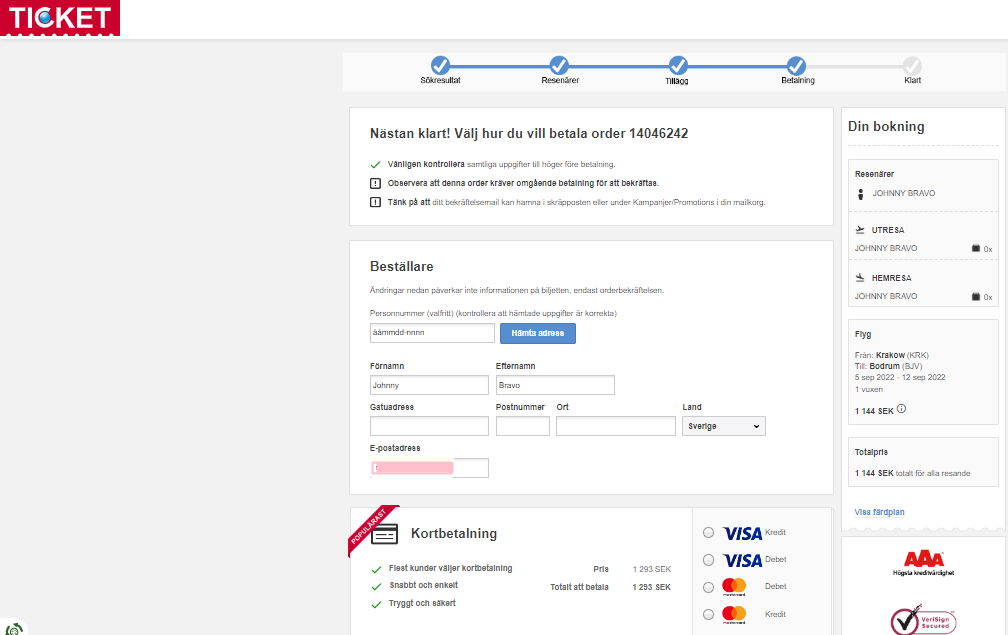
Task: Select the VISA Debet payment option
Action: (x=708, y=560)
